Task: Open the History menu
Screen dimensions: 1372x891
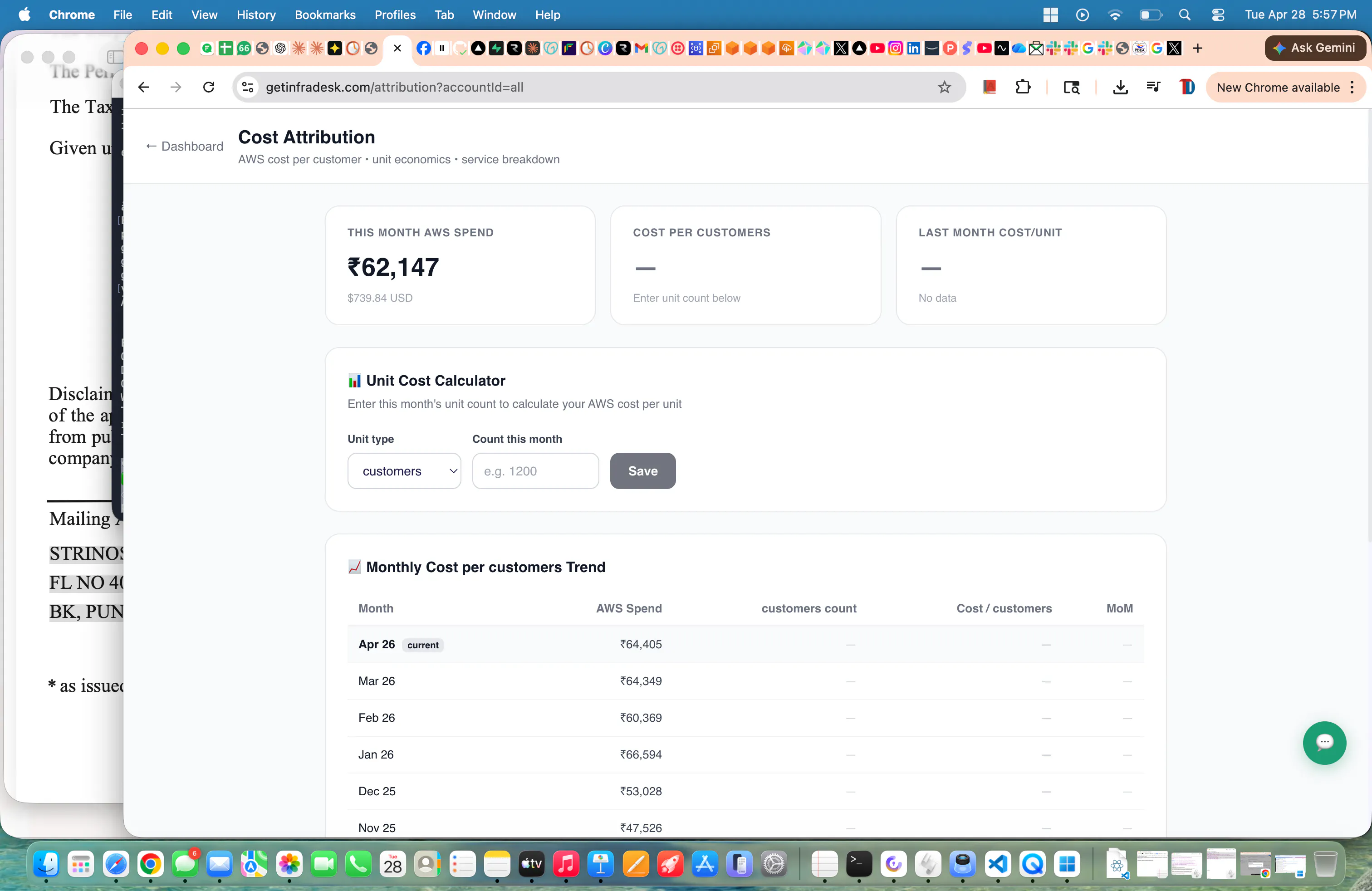Action: click(x=256, y=15)
